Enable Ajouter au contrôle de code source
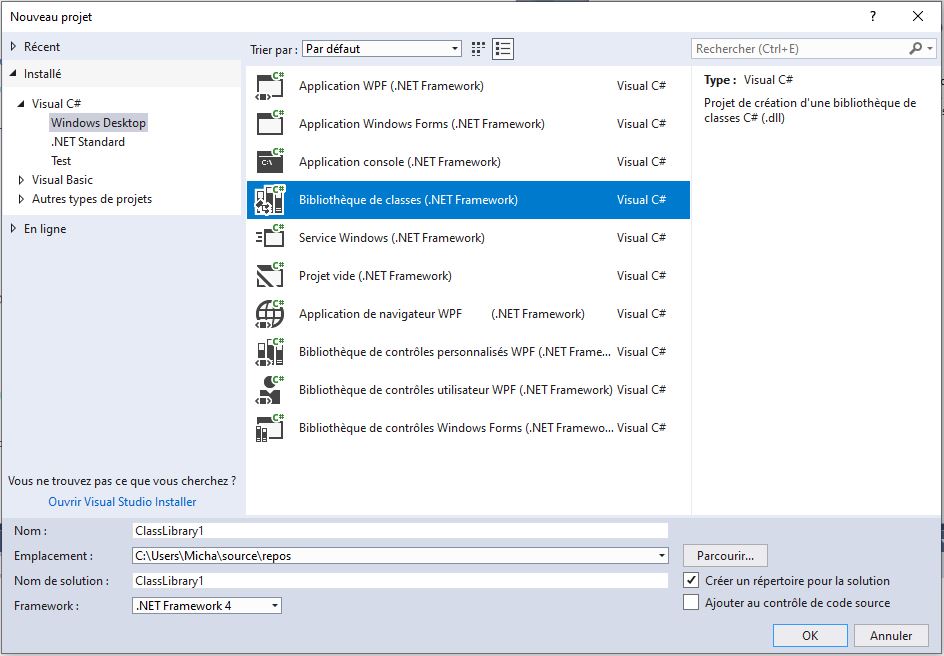 [x=691, y=602]
